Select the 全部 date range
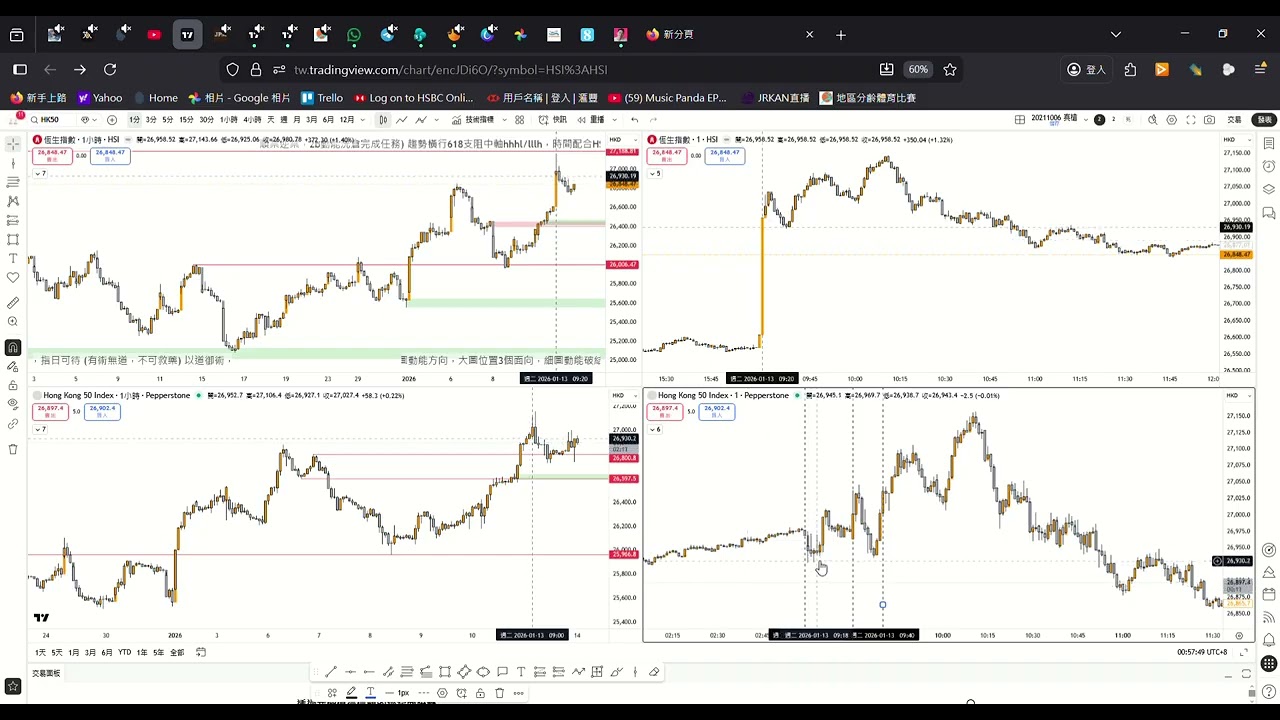The width and height of the screenshot is (1280, 720). (177, 652)
